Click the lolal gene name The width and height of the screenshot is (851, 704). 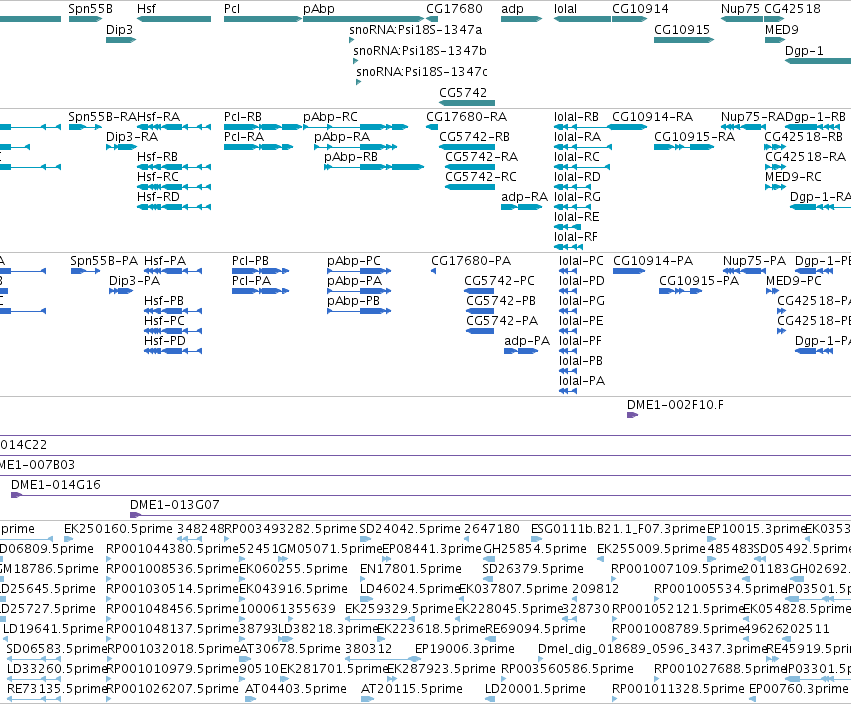pyautogui.click(x=566, y=9)
